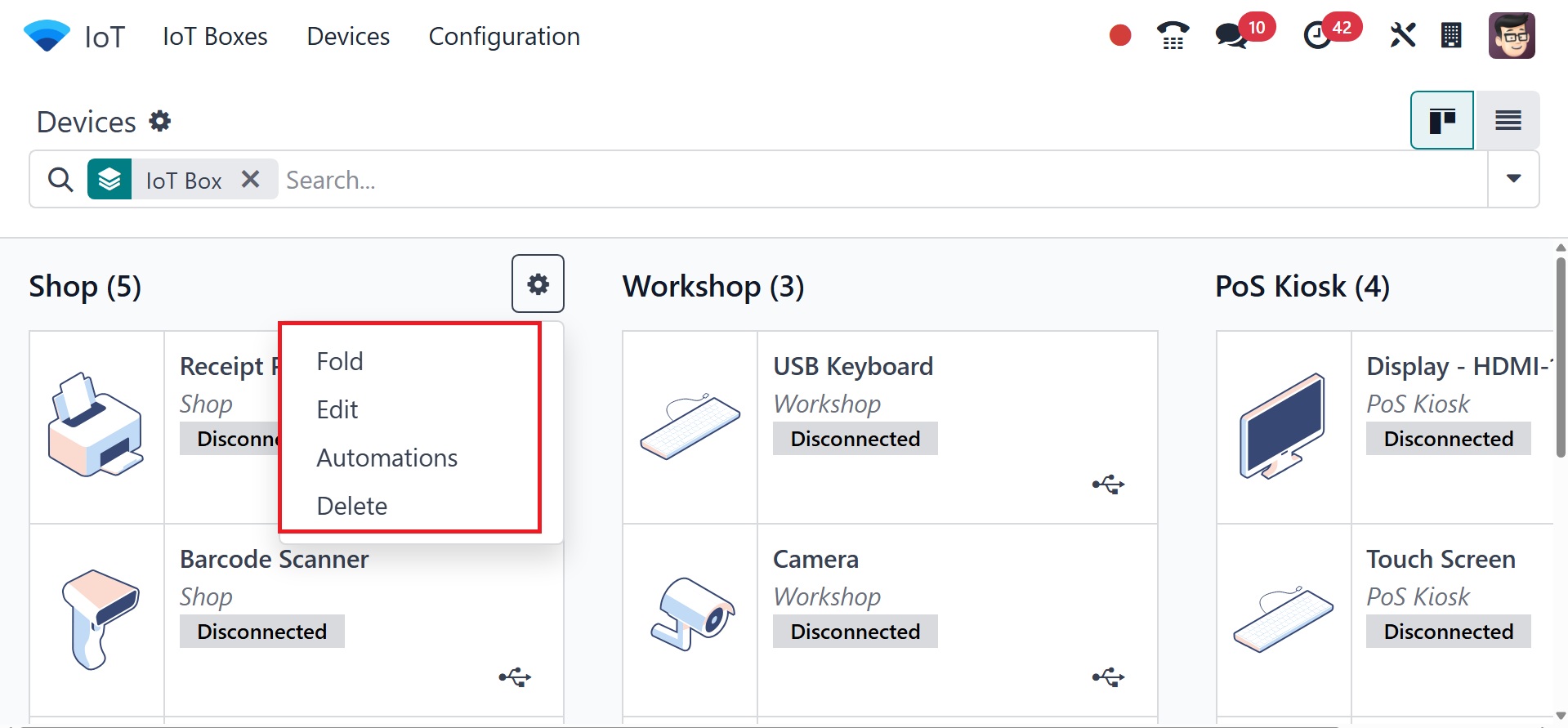Select Fold from the column menu
1568x728 pixels.
[x=340, y=361]
